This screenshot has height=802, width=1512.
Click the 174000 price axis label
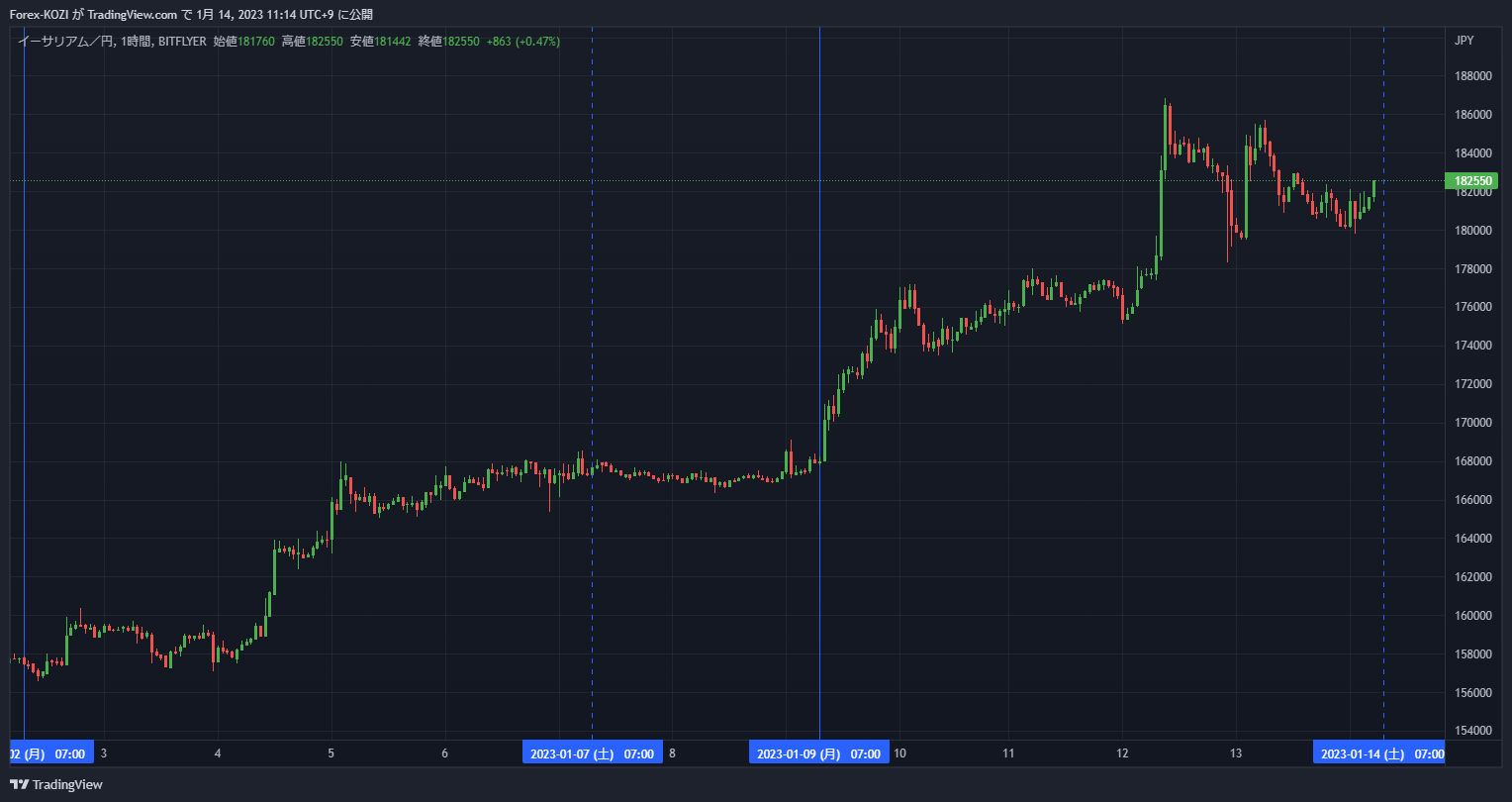tap(1473, 346)
